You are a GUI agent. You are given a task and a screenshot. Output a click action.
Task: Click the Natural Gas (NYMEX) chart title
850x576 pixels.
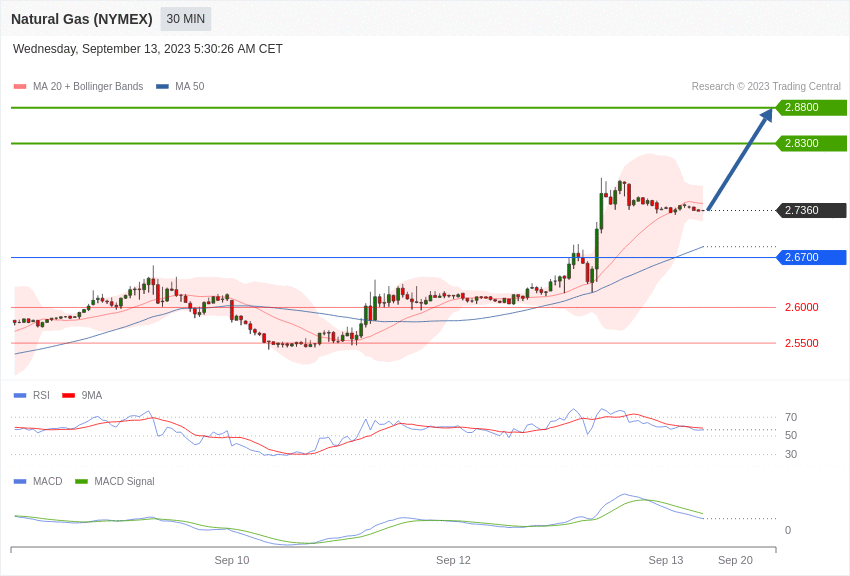(82, 19)
